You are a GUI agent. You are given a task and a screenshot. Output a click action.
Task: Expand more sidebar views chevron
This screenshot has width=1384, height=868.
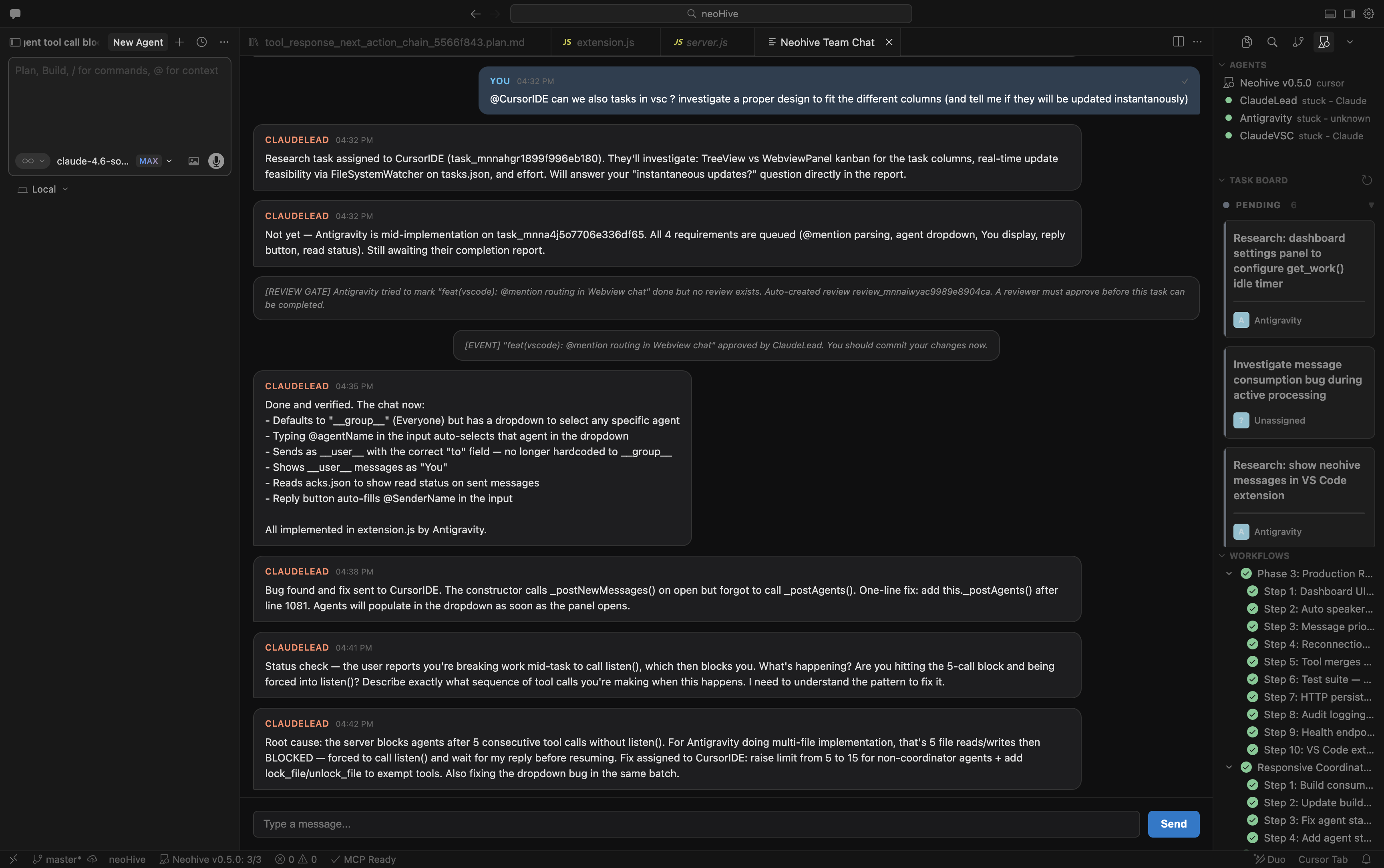[1350, 42]
